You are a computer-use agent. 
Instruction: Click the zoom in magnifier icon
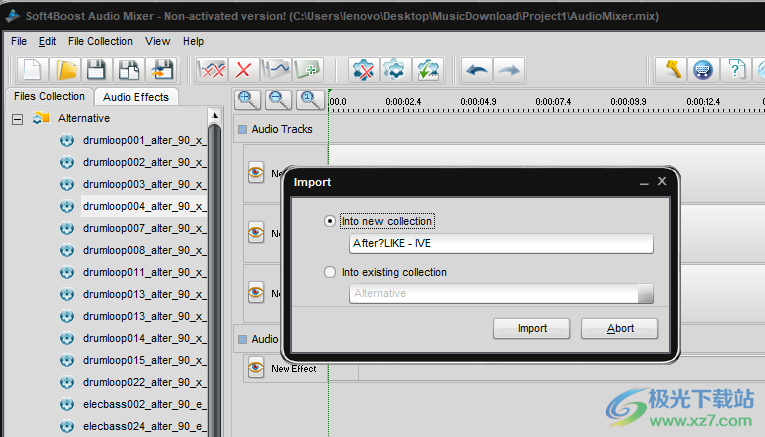click(247, 99)
